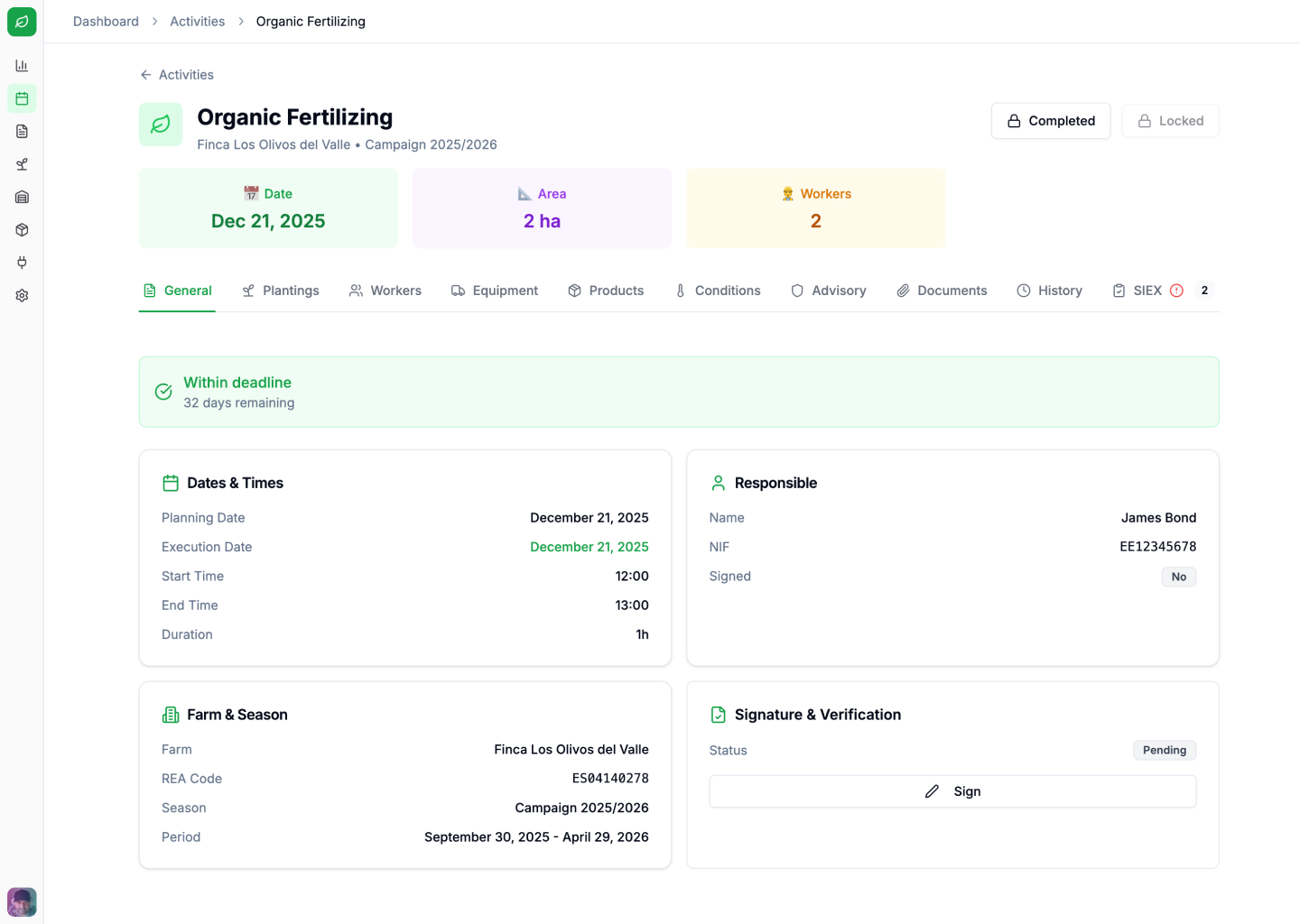Switch to the Advisory tab

click(829, 290)
